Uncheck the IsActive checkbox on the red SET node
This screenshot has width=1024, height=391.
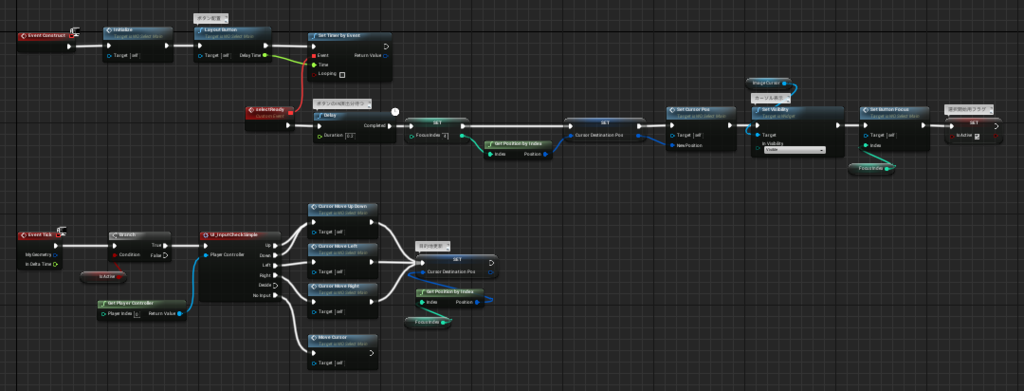point(977,136)
